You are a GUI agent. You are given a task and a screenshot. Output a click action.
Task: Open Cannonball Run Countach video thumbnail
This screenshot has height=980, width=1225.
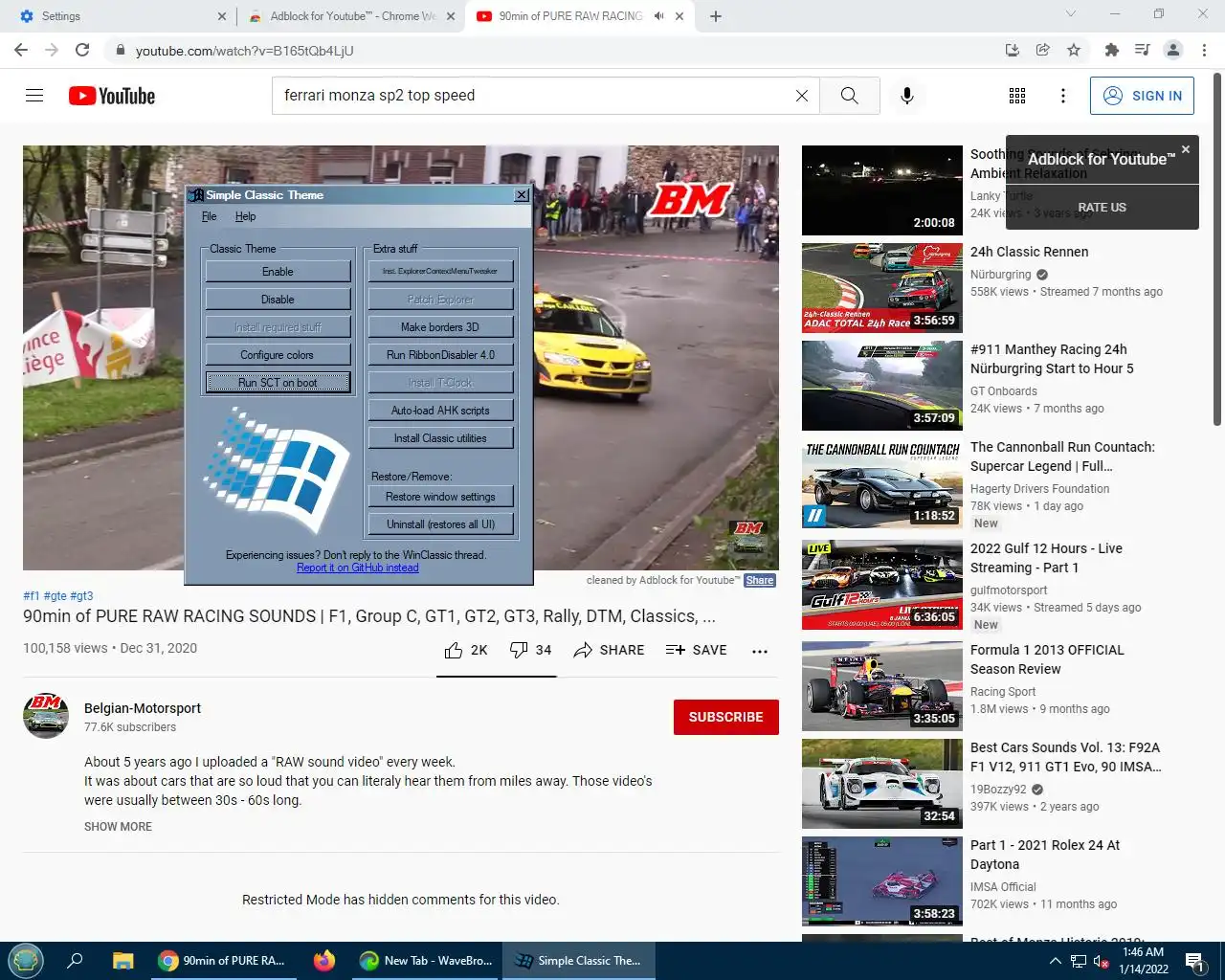pyautogui.click(x=882, y=483)
